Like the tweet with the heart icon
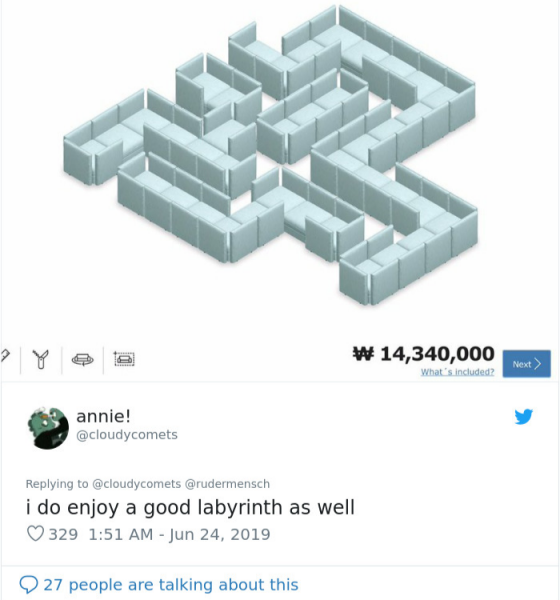 (36, 534)
